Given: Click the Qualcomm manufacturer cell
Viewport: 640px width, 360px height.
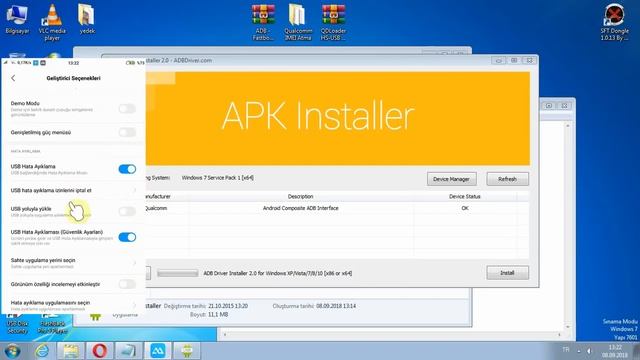Looking at the screenshot, I should [157, 208].
